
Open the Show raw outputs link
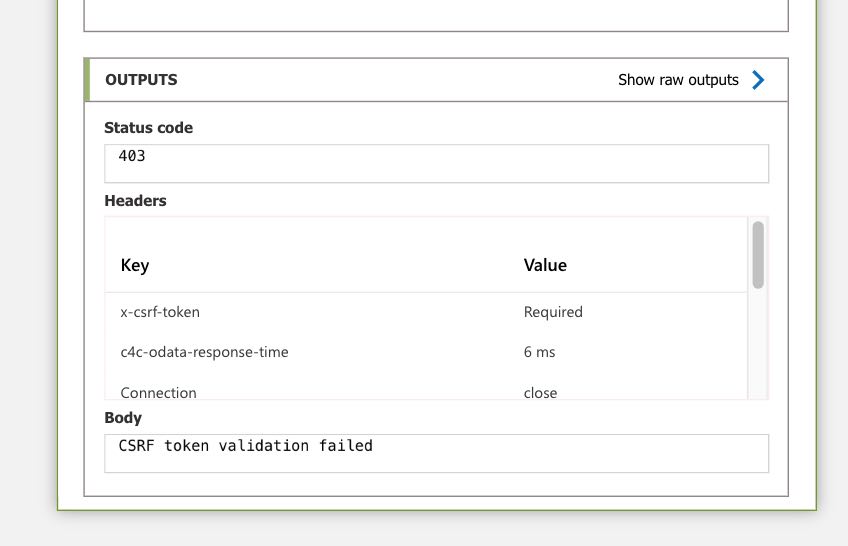coord(678,80)
